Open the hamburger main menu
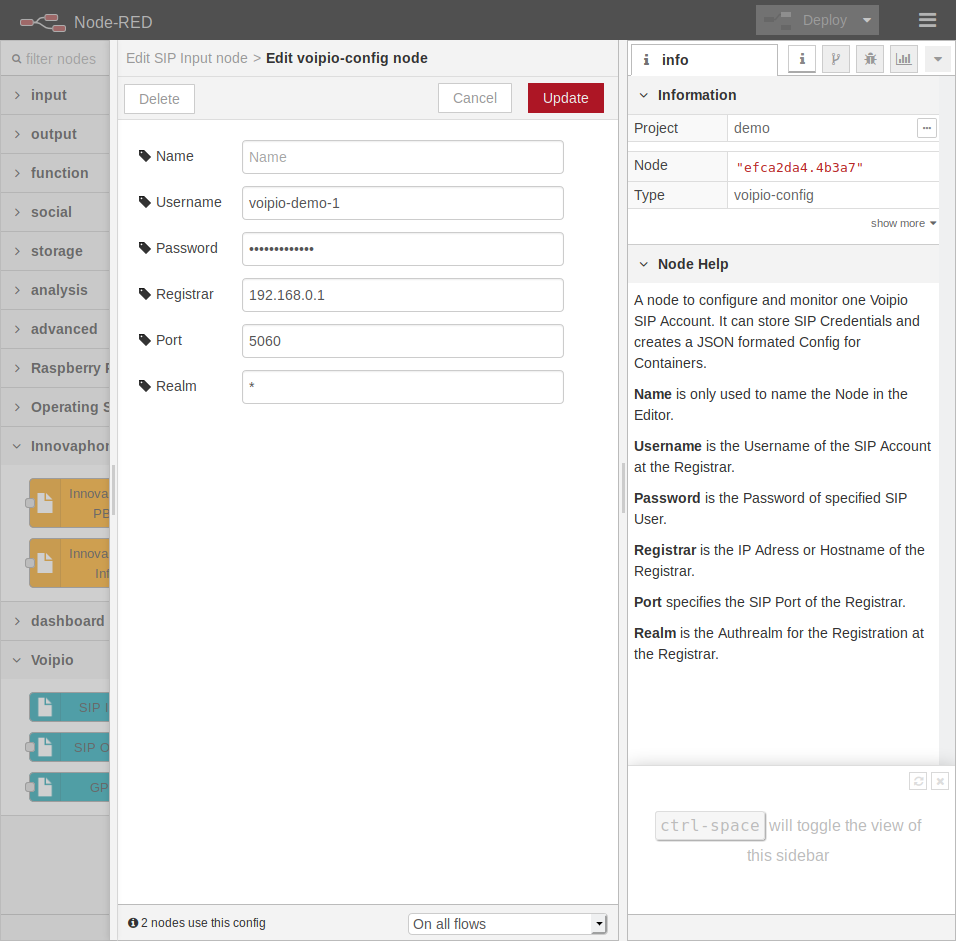 [x=927, y=20]
